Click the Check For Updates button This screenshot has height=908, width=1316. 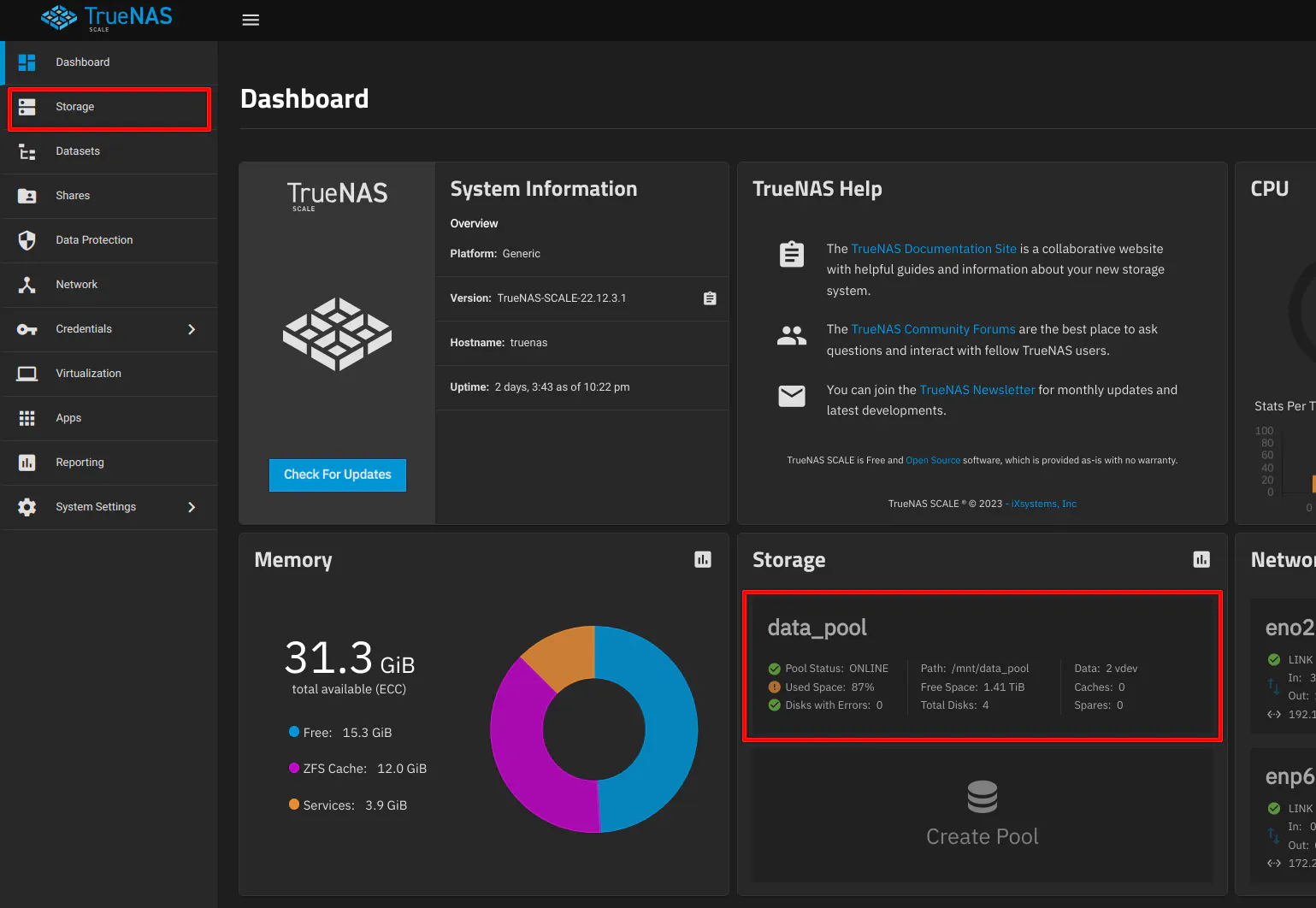click(338, 475)
